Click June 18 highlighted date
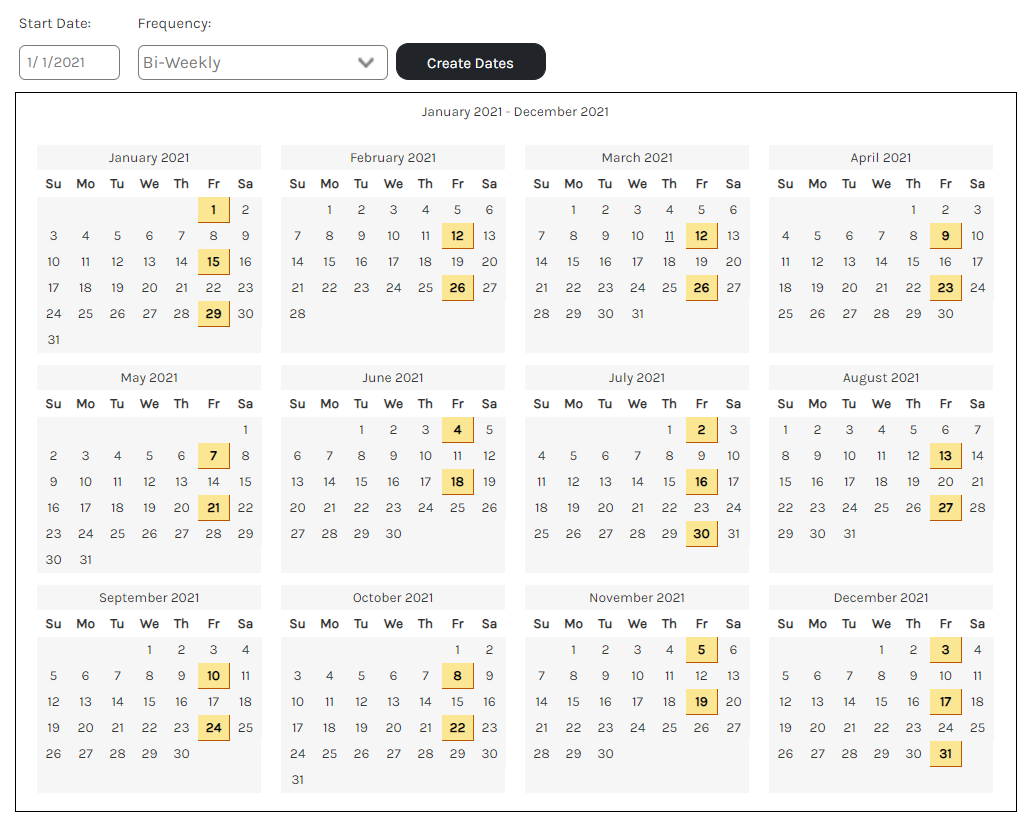Screen dimensions: 1028x823 pyautogui.click(x=457, y=481)
